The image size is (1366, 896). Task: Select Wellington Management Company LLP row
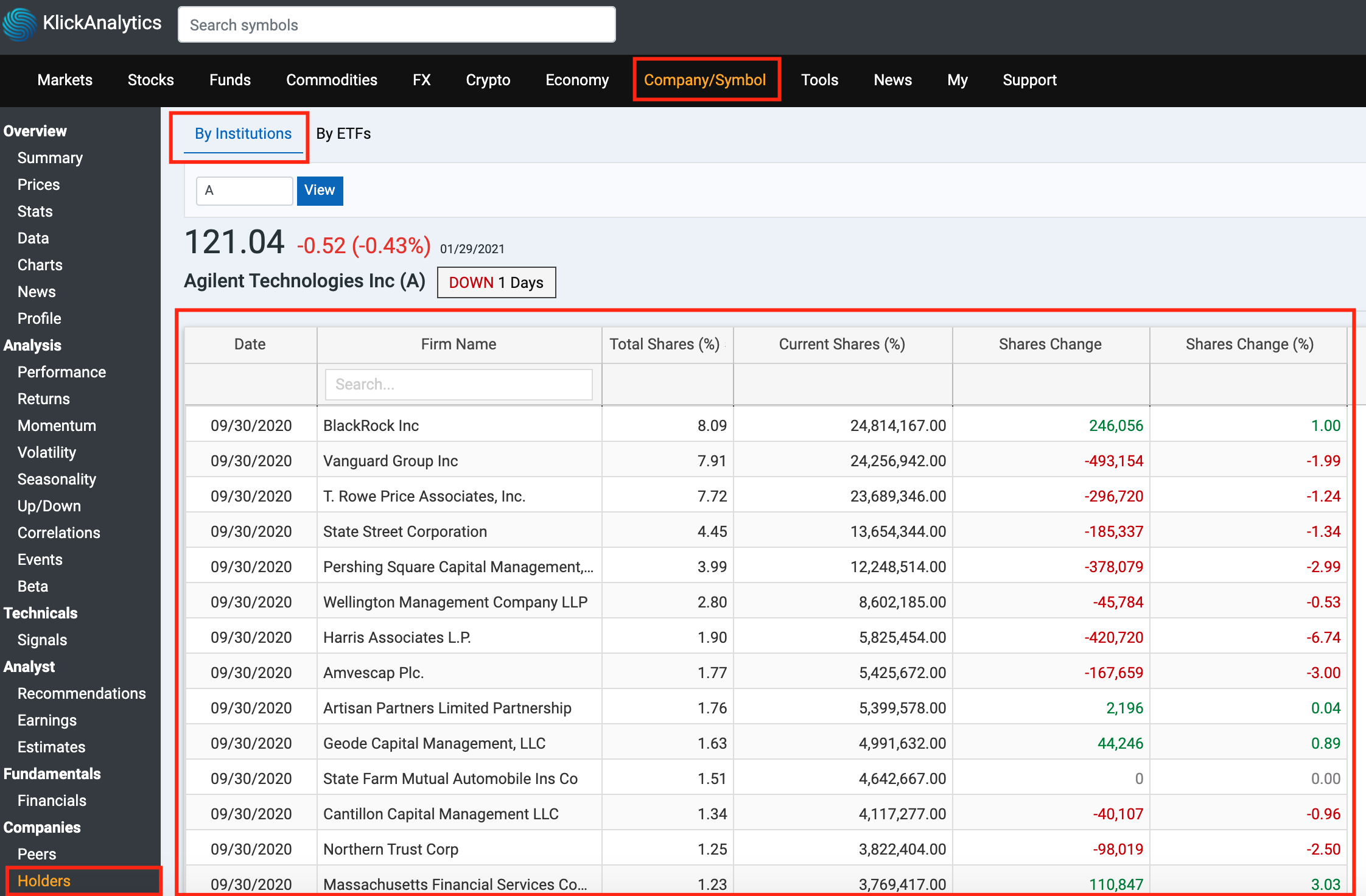[x=766, y=602]
